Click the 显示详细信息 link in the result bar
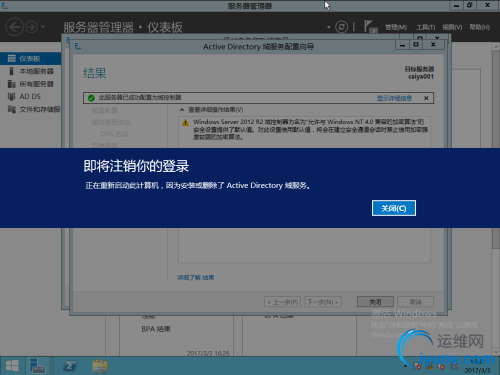This screenshot has height=375, width=500. point(394,98)
